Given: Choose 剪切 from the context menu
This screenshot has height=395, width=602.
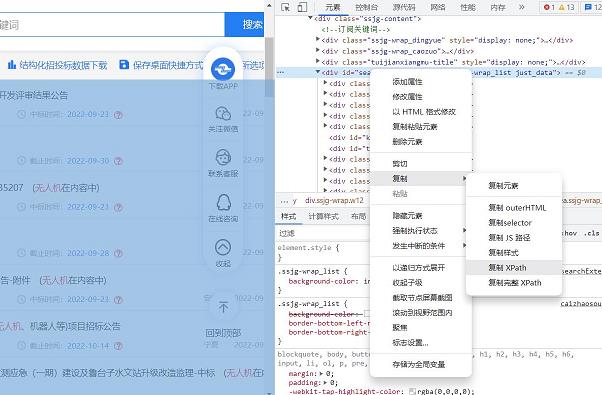Looking at the screenshot, I should click(400, 164).
